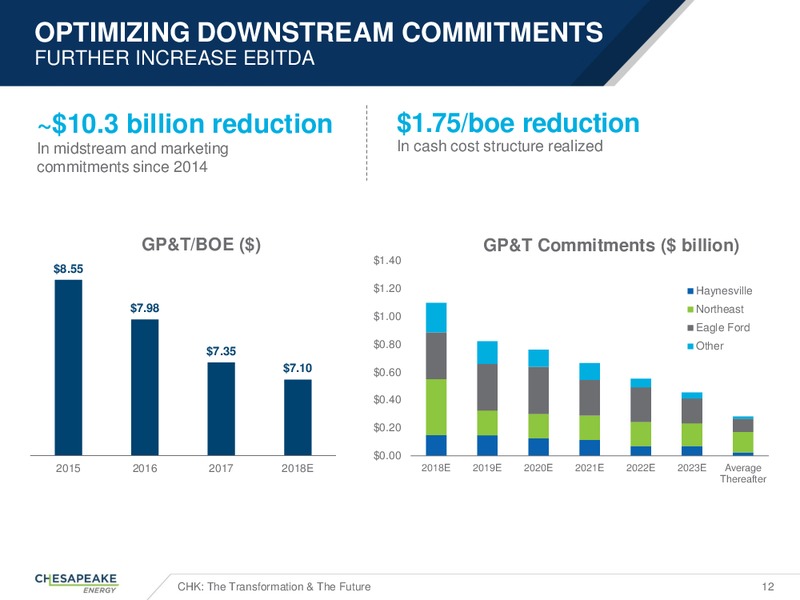
Task: Click the Haynesville legend color swatch
Action: click(x=691, y=291)
